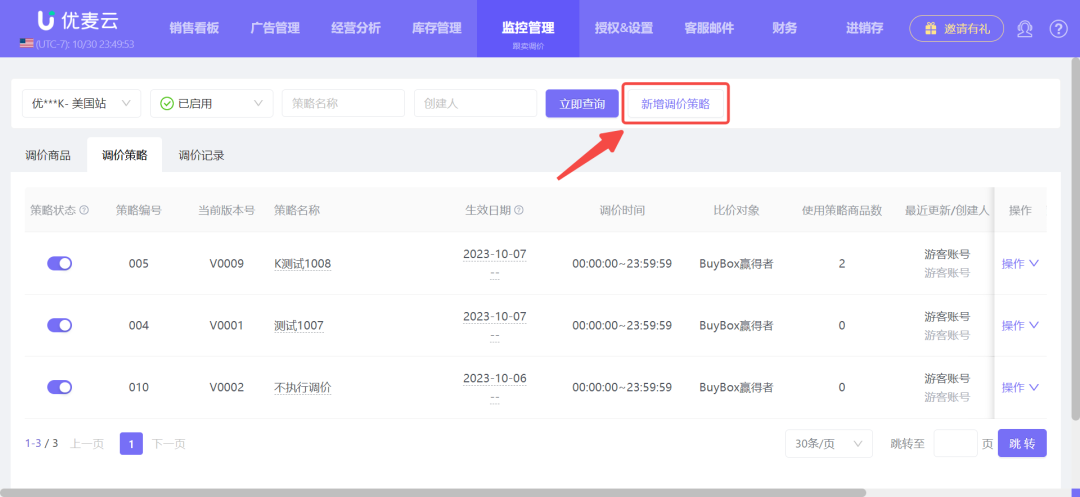Open the 已启用 status dropdown
The image size is (1080, 497).
click(x=211, y=103)
